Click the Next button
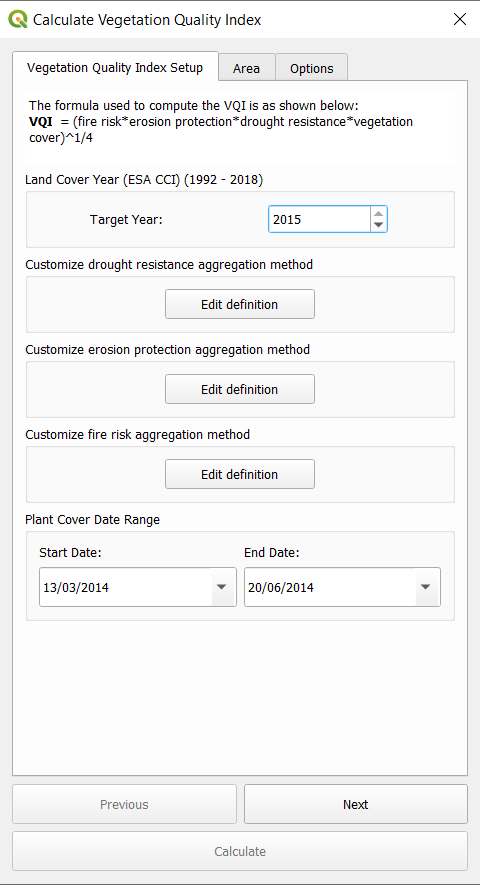This screenshot has height=885, width=480. (x=356, y=804)
